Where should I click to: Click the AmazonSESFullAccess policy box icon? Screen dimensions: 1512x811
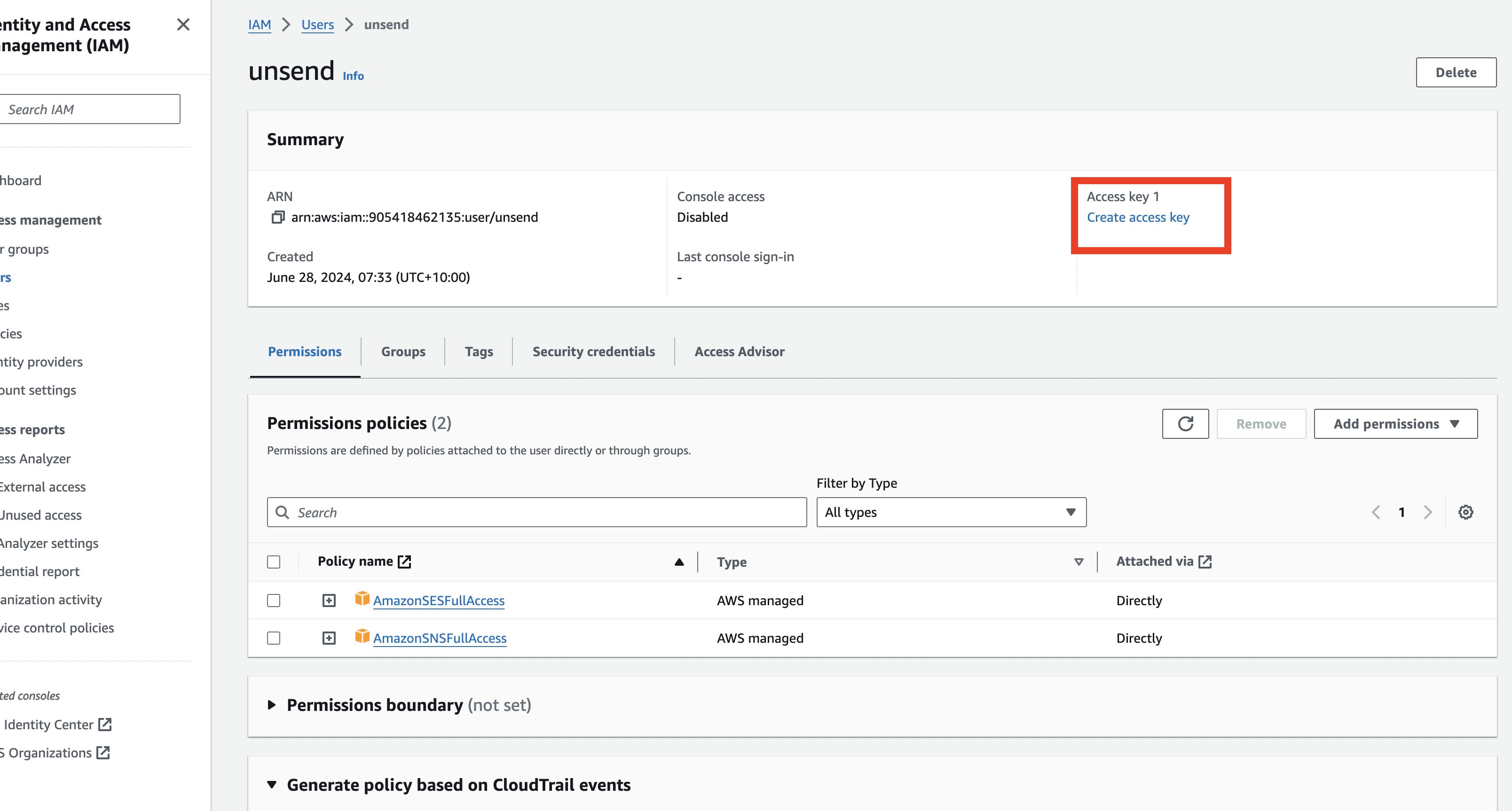pyautogui.click(x=362, y=598)
